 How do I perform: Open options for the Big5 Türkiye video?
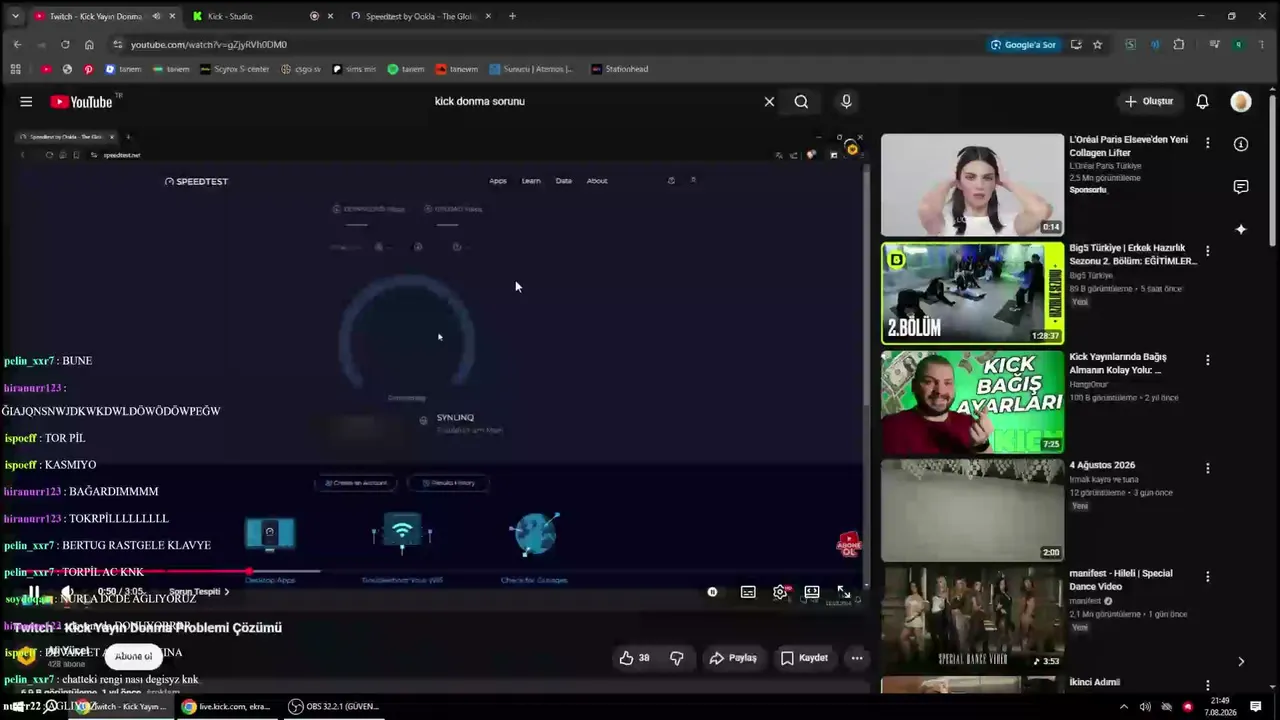pos(1207,251)
